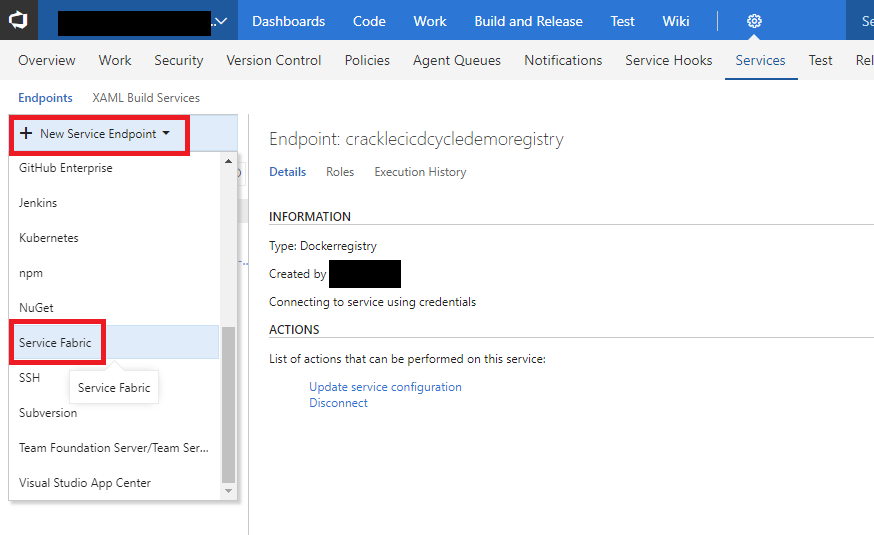This screenshot has height=535, width=874.
Task: Open the Execution History tab
Action: point(420,172)
